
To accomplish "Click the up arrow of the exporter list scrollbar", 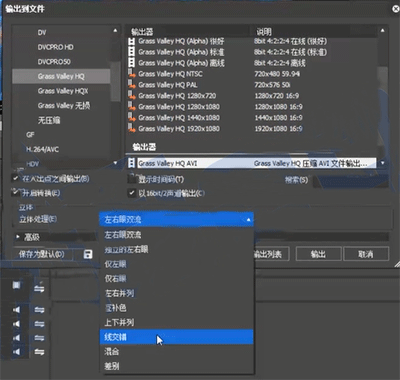I will (x=382, y=31).
